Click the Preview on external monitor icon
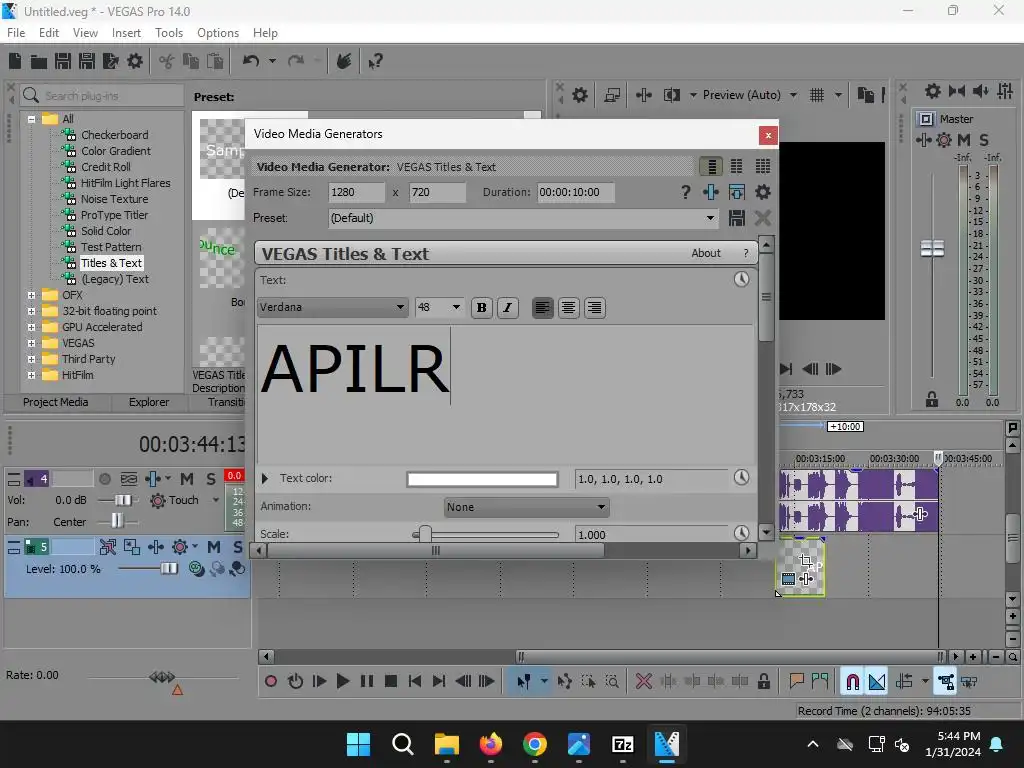 [x=612, y=95]
